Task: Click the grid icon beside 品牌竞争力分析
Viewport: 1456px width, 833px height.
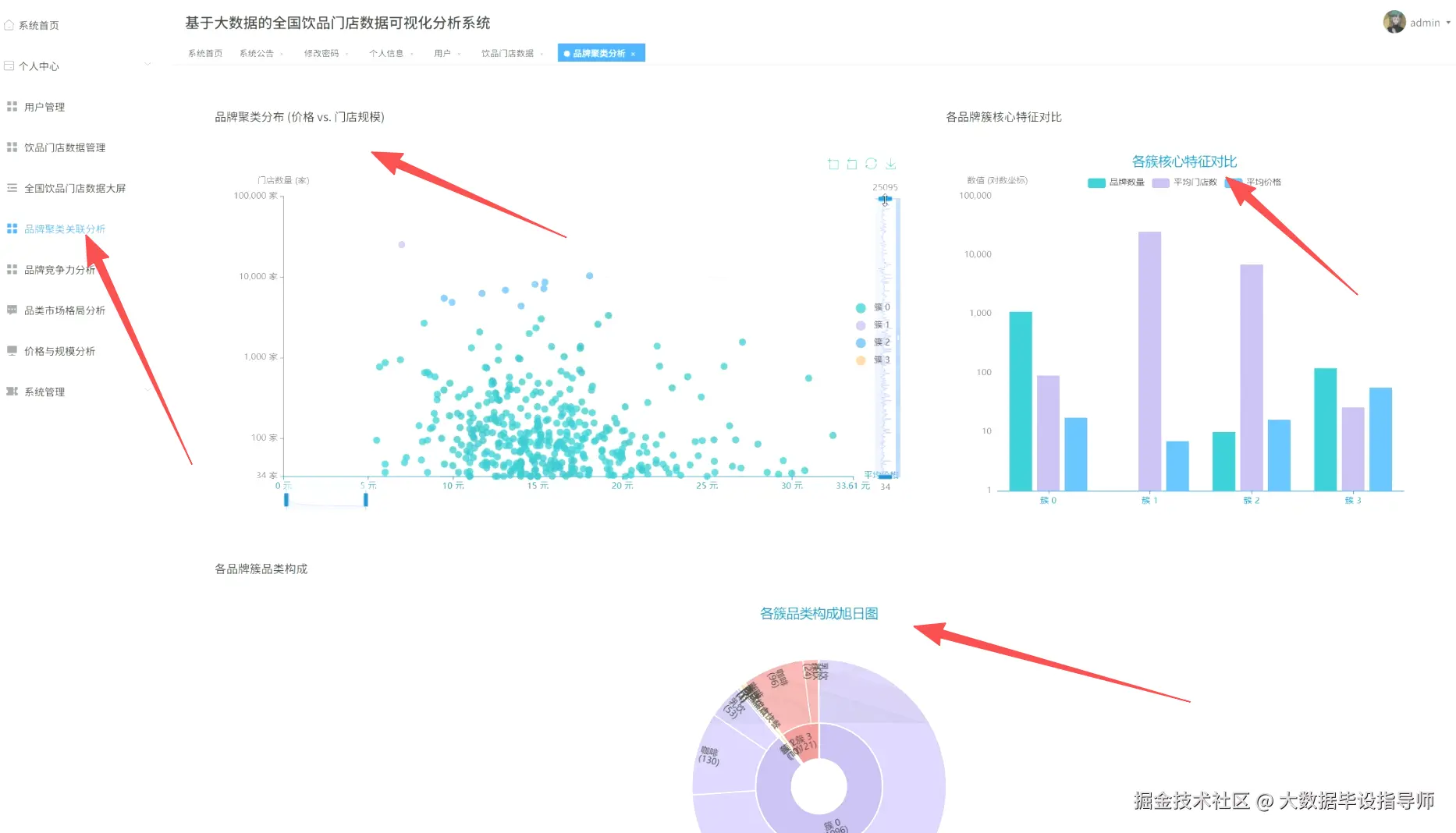Action: click(12, 269)
